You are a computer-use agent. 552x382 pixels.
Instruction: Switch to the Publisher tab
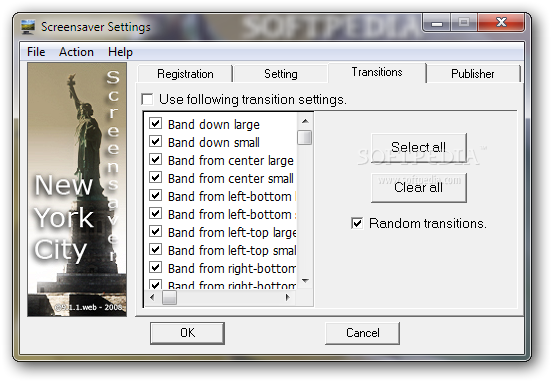coord(472,74)
